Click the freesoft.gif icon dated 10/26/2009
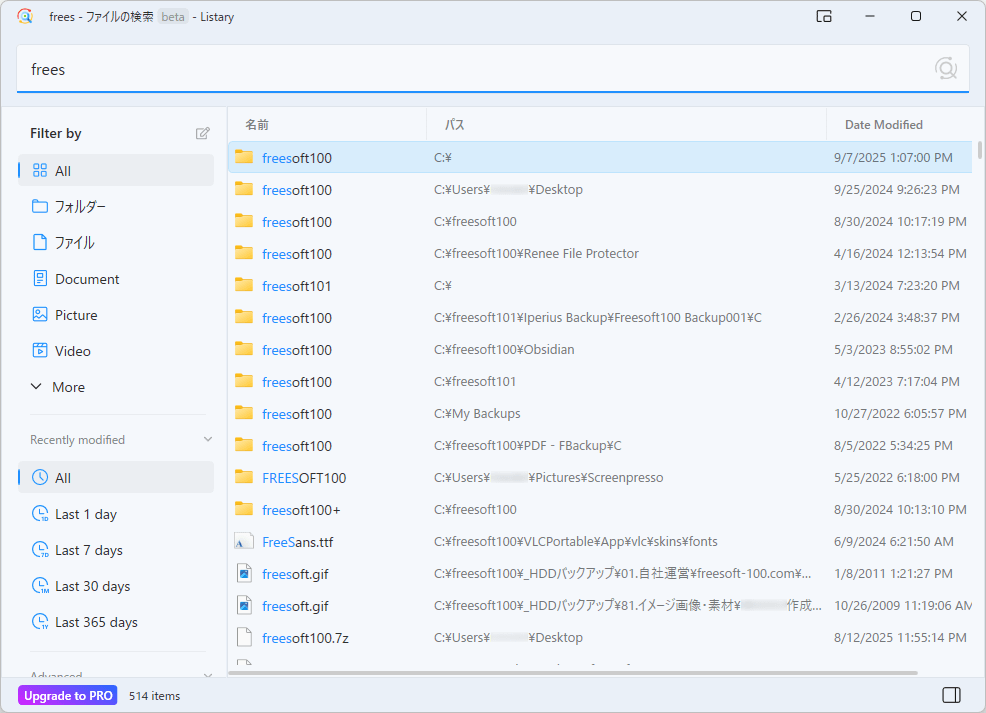986x713 pixels. click(244, 605)
